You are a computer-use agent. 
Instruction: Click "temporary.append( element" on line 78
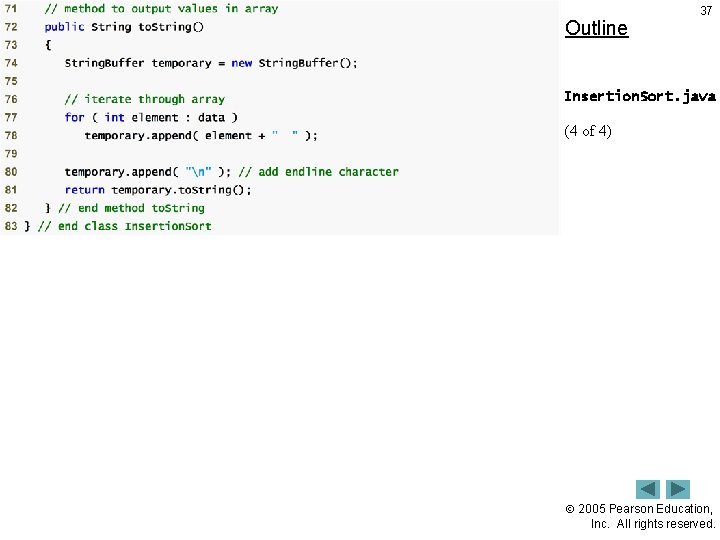(168, 135)
